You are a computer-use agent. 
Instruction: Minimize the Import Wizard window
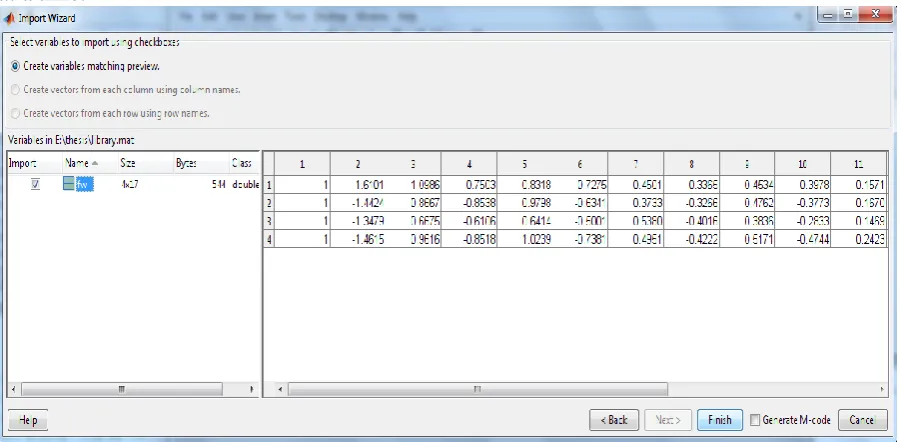827,15
